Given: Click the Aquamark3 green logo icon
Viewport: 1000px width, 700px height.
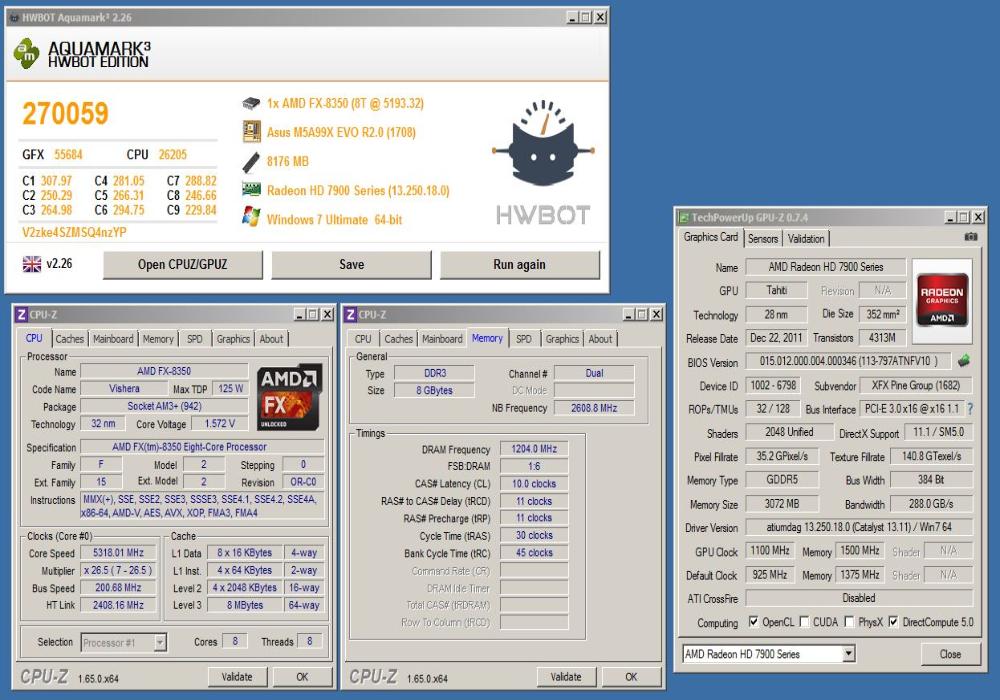Looking at the screenshot, I should [27, 53].
